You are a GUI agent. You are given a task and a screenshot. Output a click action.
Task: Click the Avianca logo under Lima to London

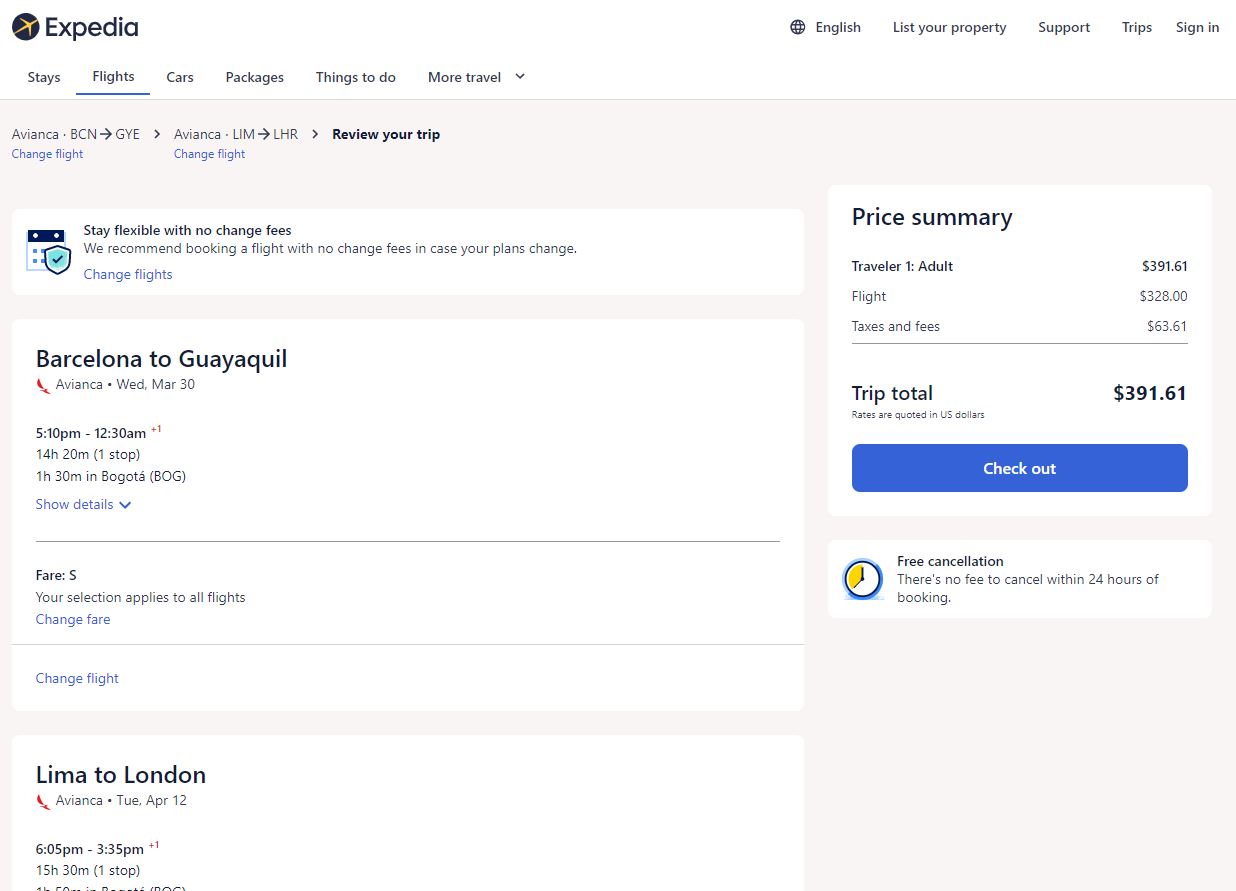point(43,801)
